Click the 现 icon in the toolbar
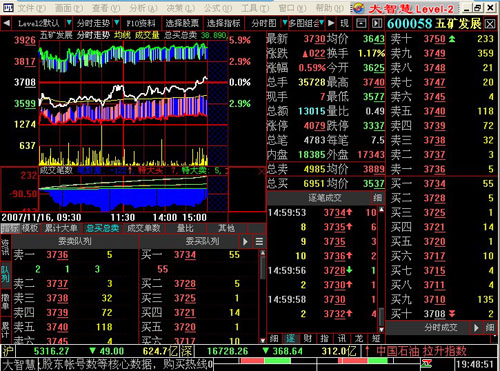500x371 pixels. pyautogui.click(x=344, y=23)
